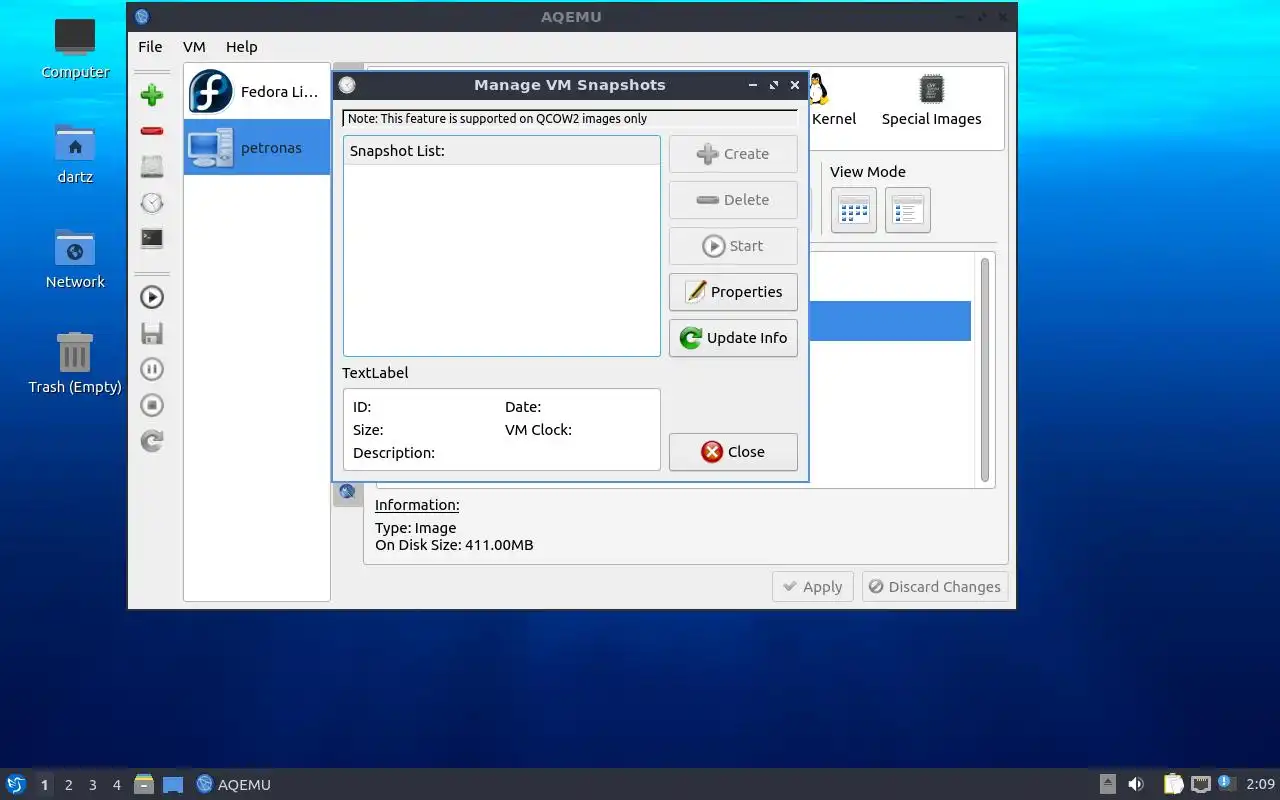The height and width of the screenshot is (800, 1280).
Task: Open the application start menu in taskbar
Action: coord(16,784)
